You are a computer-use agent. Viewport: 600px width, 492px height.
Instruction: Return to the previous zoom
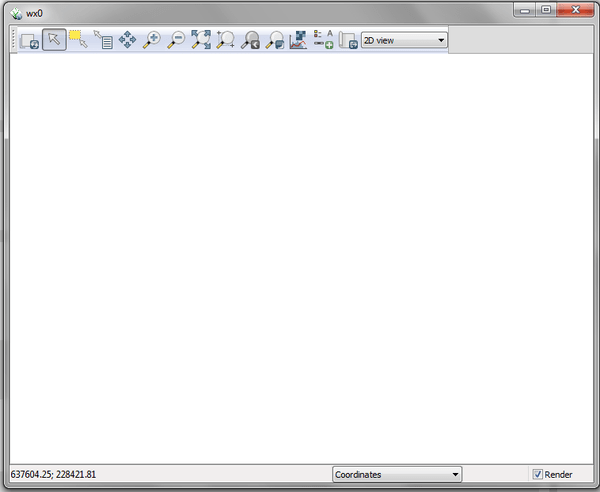[250, 40]
